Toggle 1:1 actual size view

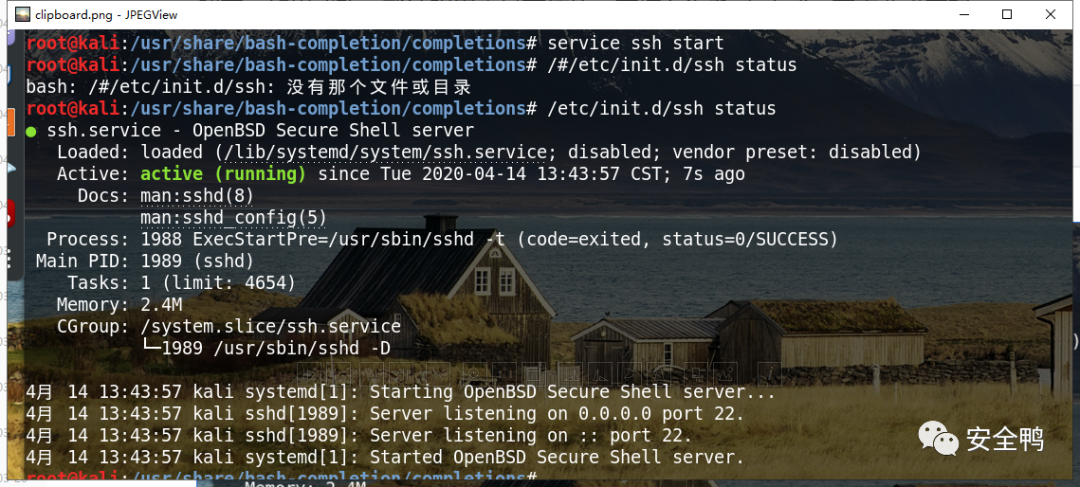pyautogui.click(x=505, y=374)
